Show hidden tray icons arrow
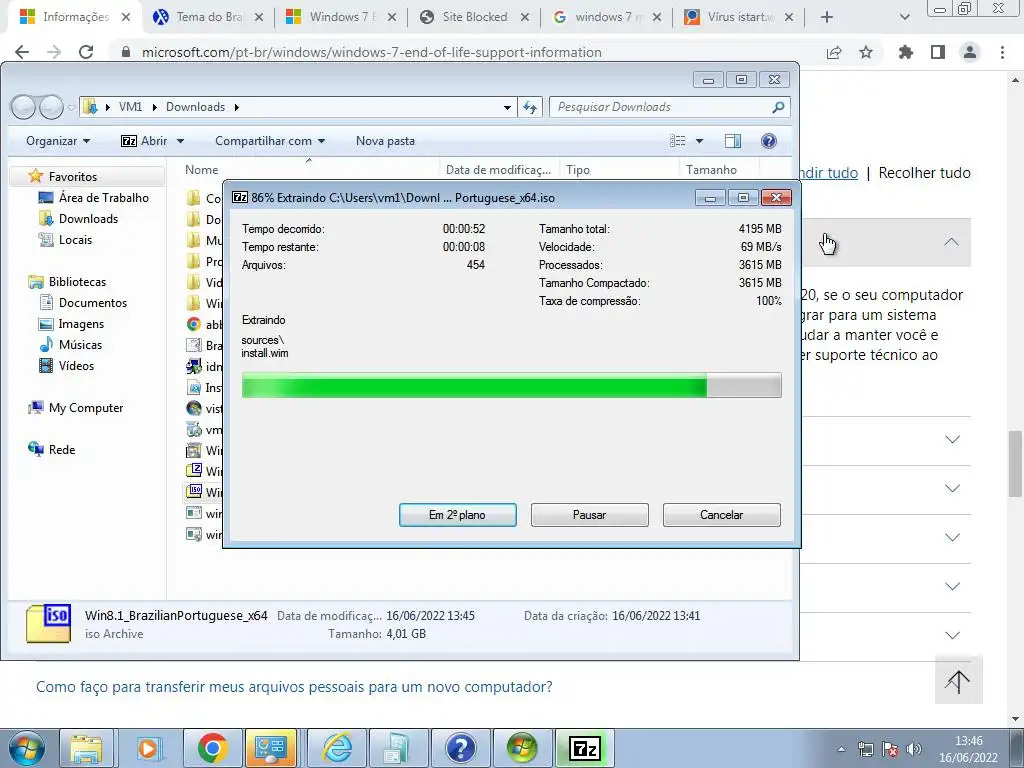The width and height of the screenshot is (1024, 768). (x=842, y=749)
